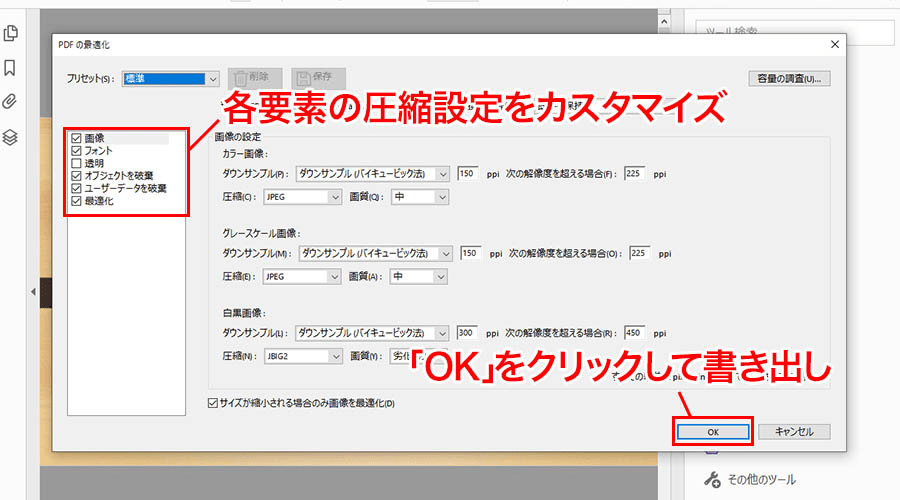Open カラー画像 圧縮 JPEG dropdown
The width and height of the screenshot is (900, 500).
click(303, 197)
